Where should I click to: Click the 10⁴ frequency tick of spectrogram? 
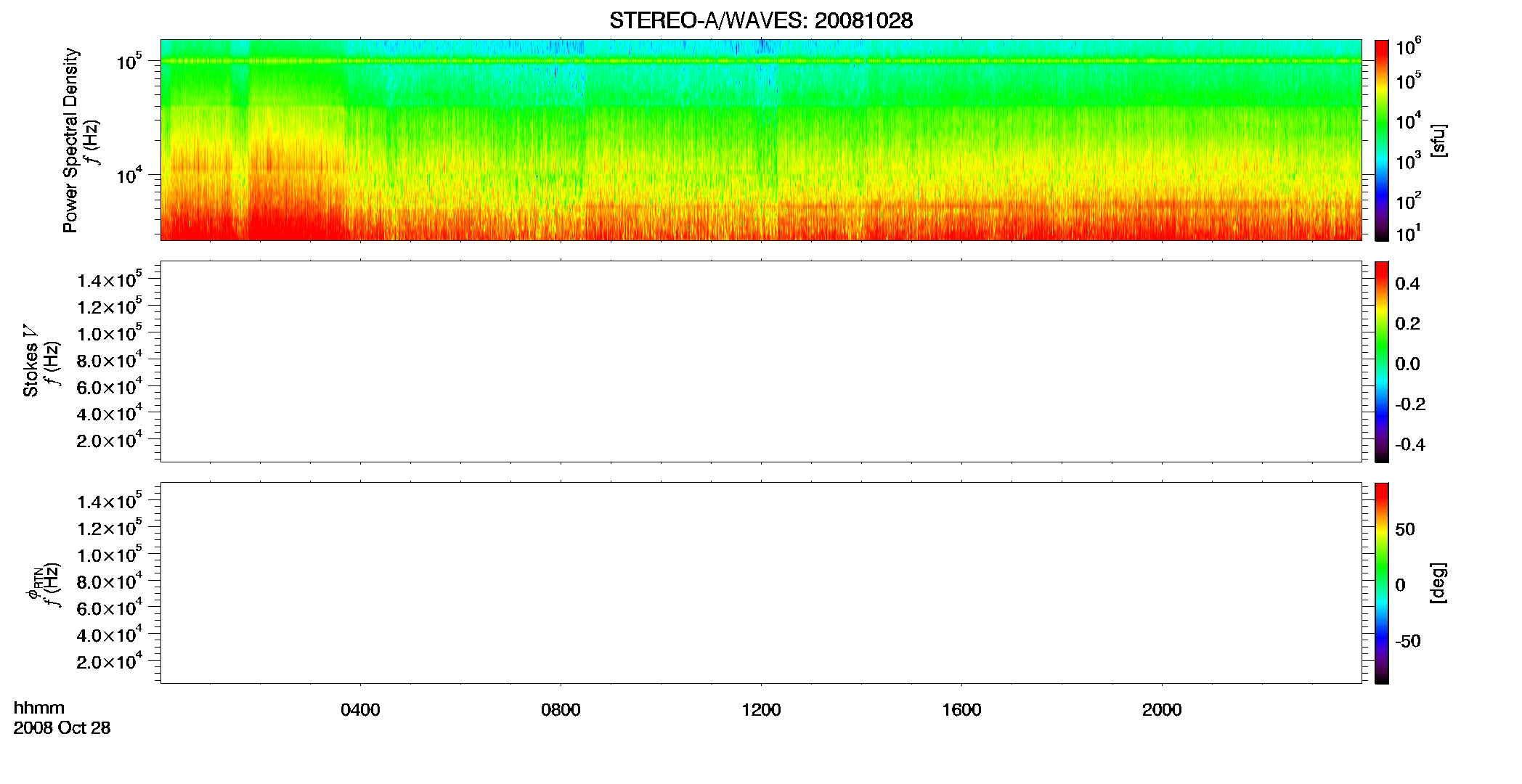coord(130,175)
